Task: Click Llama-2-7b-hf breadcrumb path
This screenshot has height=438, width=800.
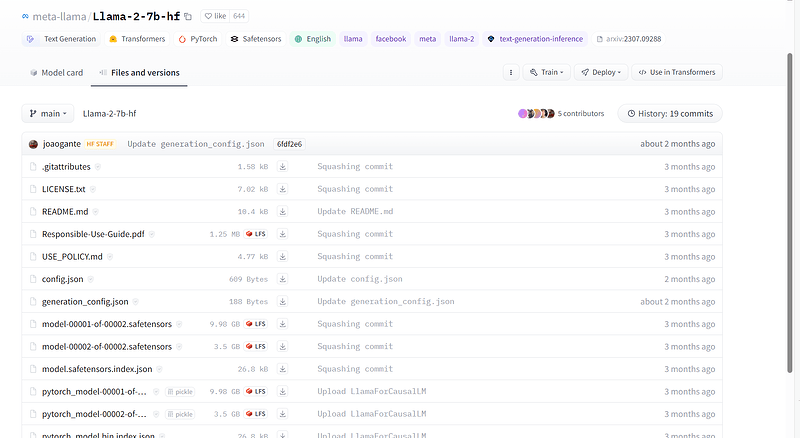Action: click(x=109, y=113)
